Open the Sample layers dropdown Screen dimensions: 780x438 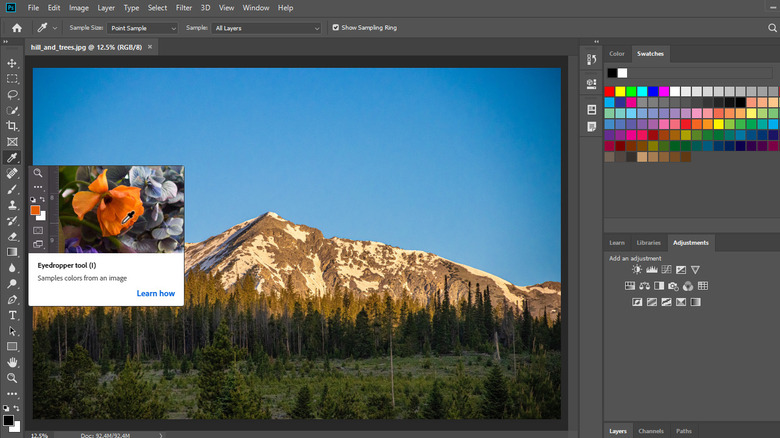(266, 28)
